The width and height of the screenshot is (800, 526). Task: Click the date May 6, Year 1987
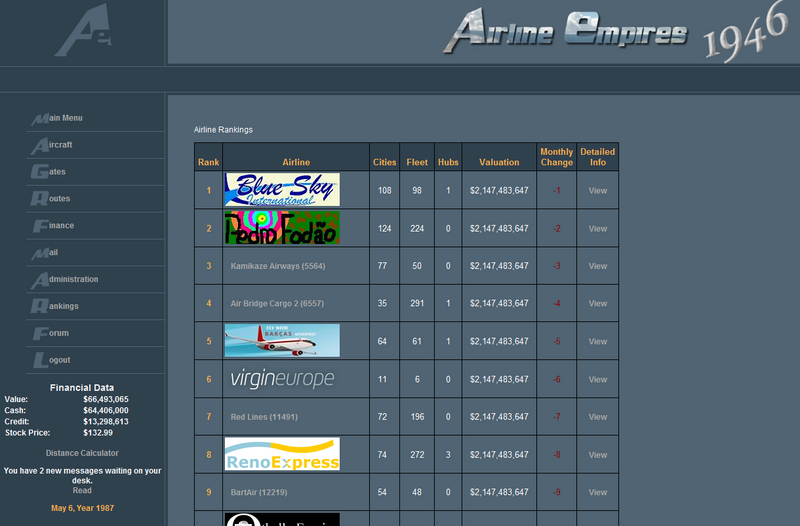pyautogui.click(x=82, y=509)
